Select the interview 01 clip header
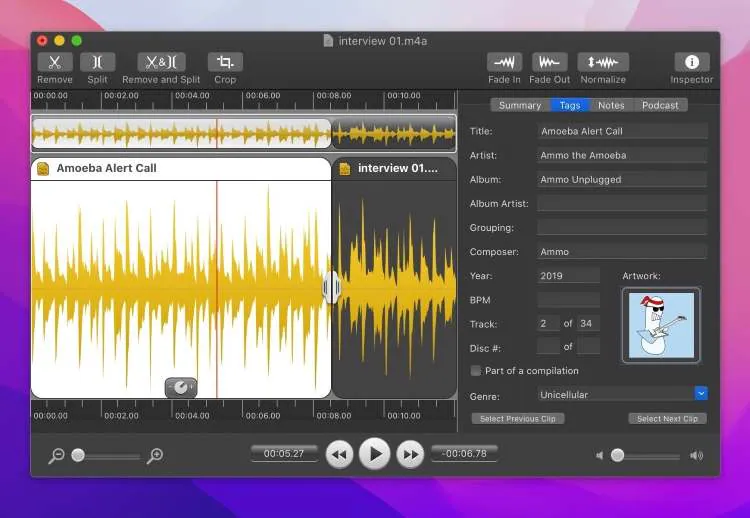The image size is (750, 518). pos(394,168)
